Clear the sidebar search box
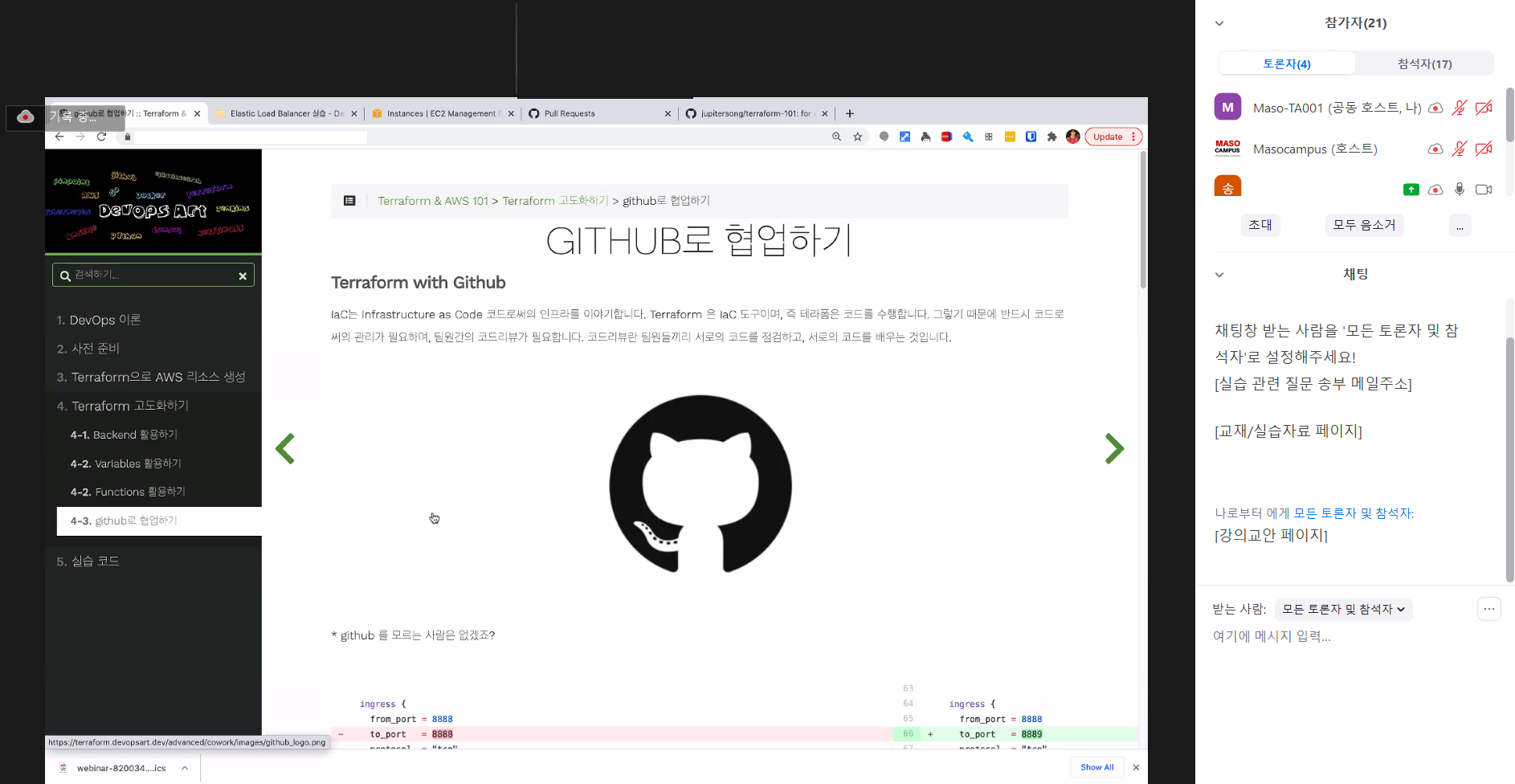 click(243, 276)
